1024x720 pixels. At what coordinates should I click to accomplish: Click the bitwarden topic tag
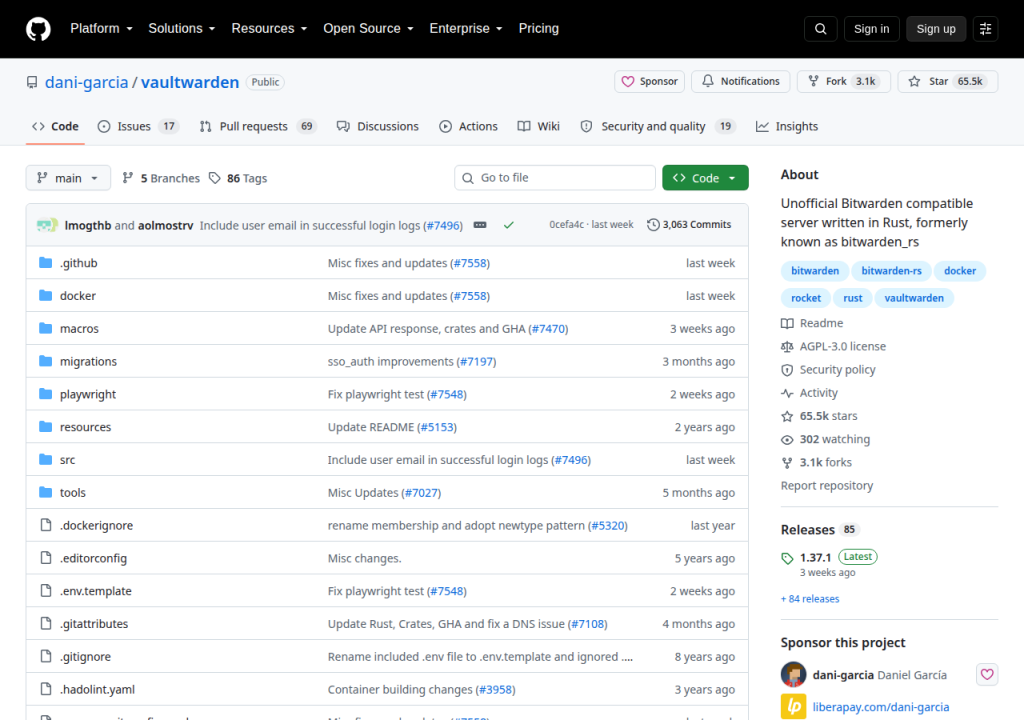(x=815, y=270)
